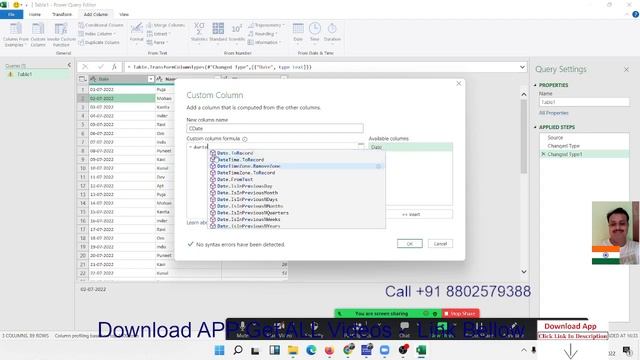Click the Statistics ribbon icon
The image size is (640, 360).
[199, 33]
